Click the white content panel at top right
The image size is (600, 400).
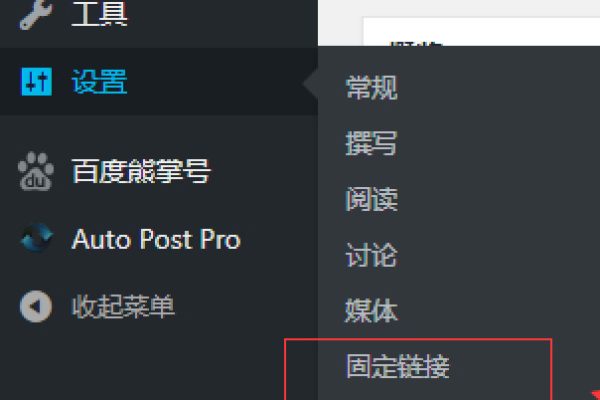point(481,31)
